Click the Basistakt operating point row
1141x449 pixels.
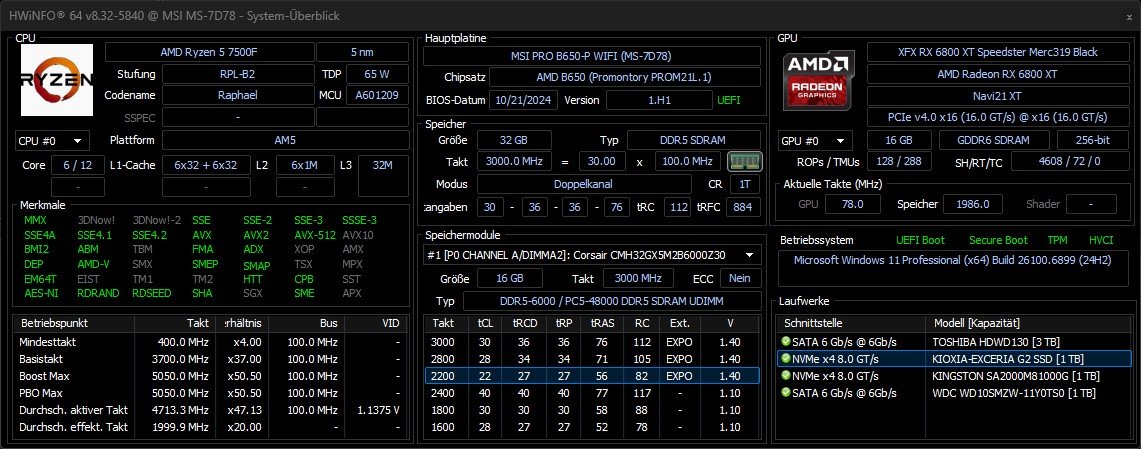tap(210, 359)
